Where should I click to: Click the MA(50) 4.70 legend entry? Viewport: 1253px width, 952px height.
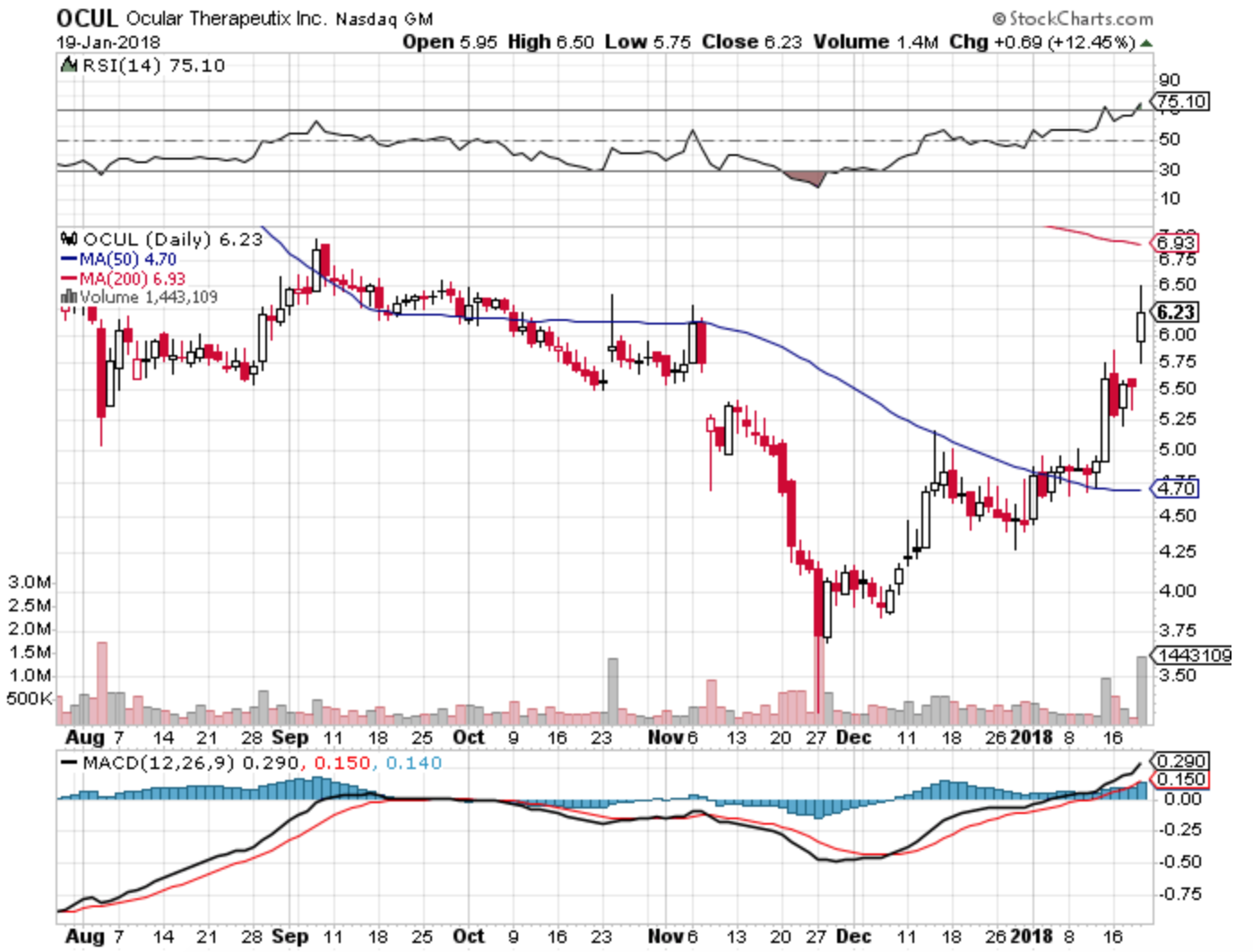point(118,259)
